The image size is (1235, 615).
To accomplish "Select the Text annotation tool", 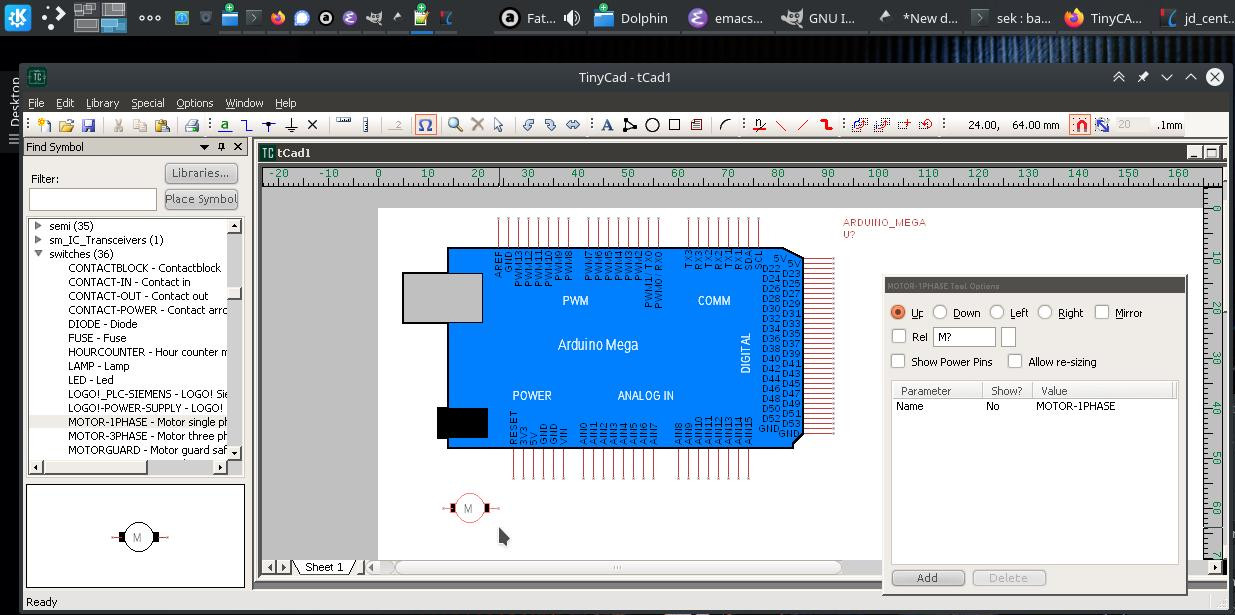I will tap(607, 125).
